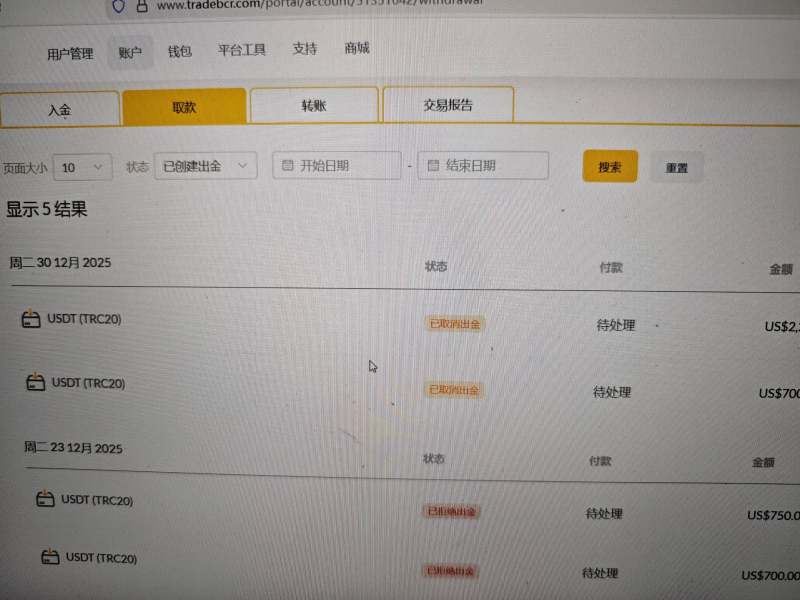The height and width of the screenshot is (600, 800).
Task: Click the first 已取消出金 status badge
Action: click(454, 324)
